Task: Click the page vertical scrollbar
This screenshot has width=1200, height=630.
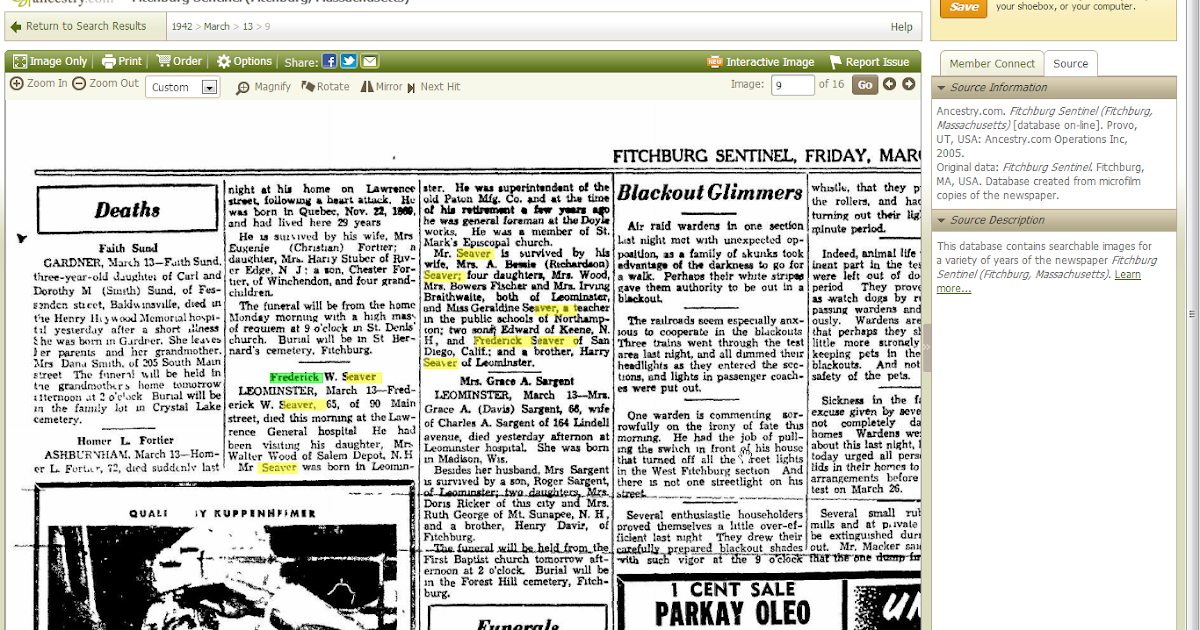Action: [x=1193, y=315]
